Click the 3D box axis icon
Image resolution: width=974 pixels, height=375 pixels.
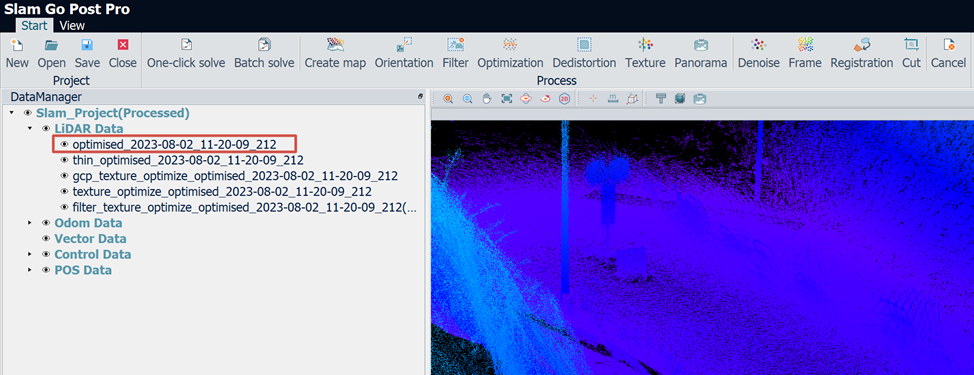632,99
